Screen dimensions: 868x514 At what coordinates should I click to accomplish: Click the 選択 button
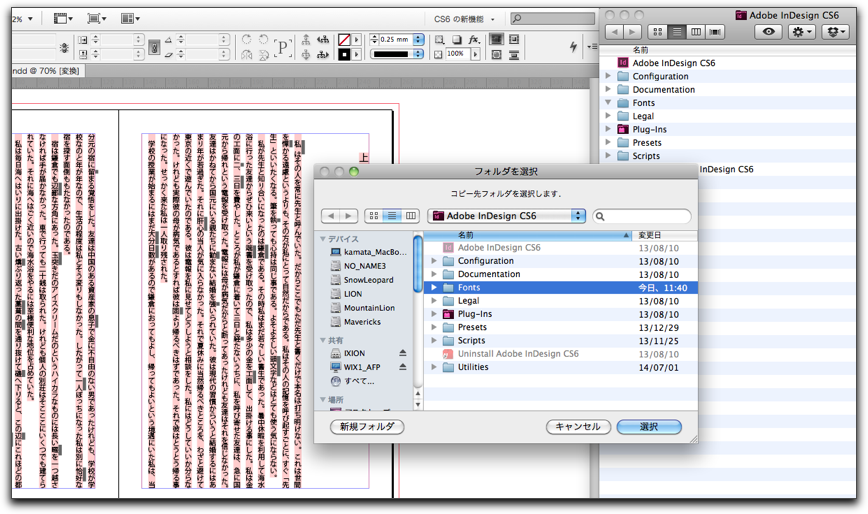(649, 427)
